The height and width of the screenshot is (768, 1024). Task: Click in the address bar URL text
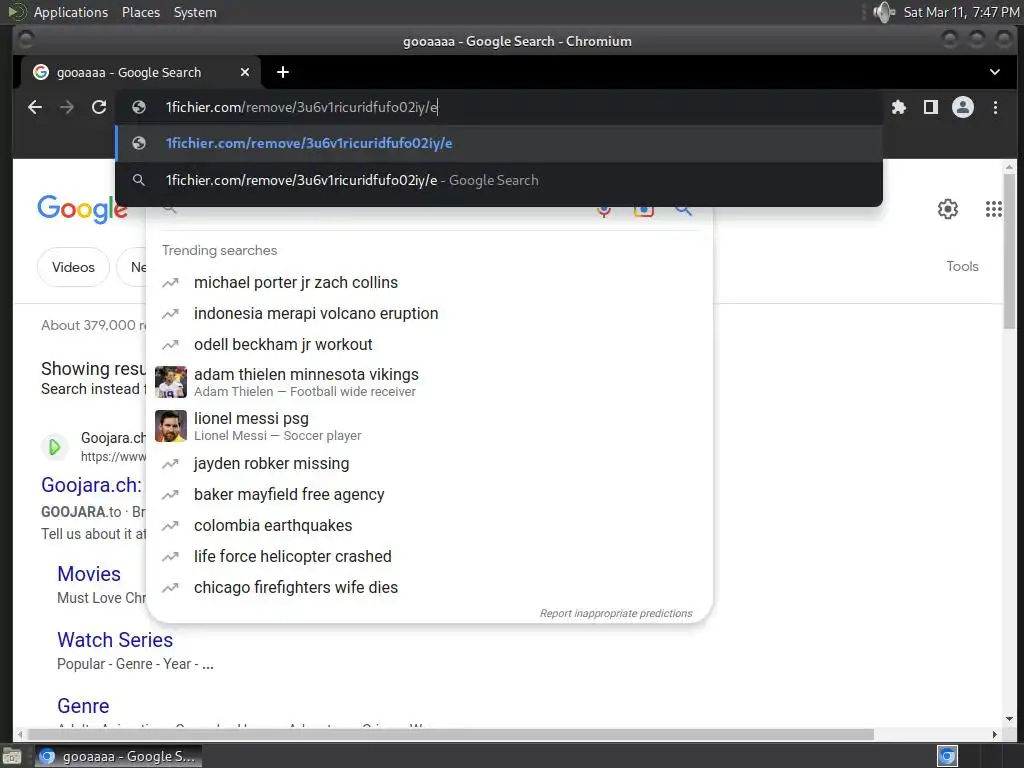302,107
